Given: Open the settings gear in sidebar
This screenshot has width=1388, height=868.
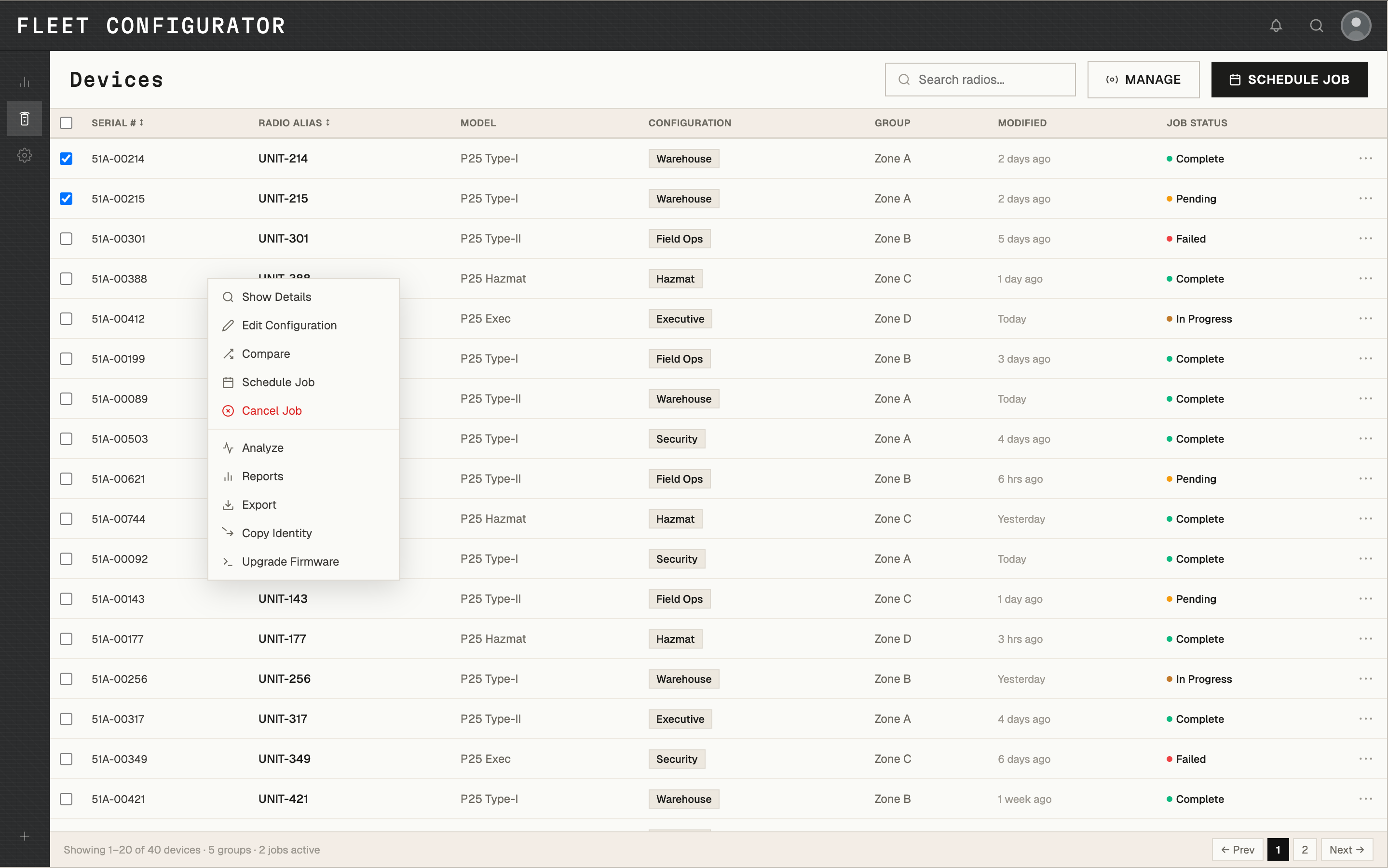Looking at the screenshot, I should (24, 155).
